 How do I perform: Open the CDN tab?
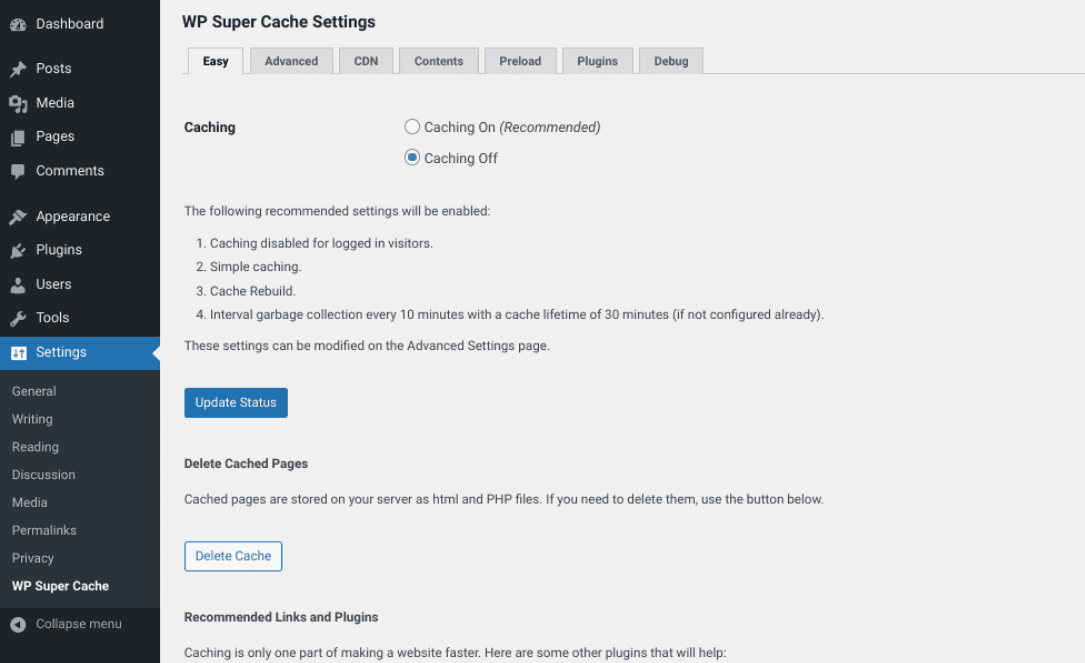click(366, 61)
